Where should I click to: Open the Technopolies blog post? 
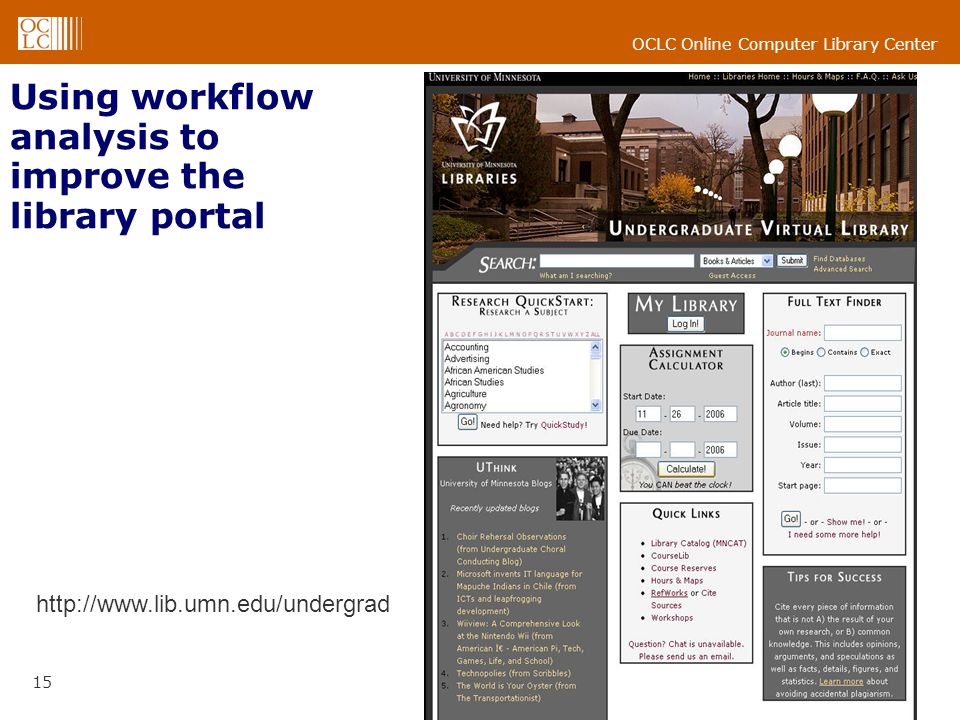[x=513, y=673]
